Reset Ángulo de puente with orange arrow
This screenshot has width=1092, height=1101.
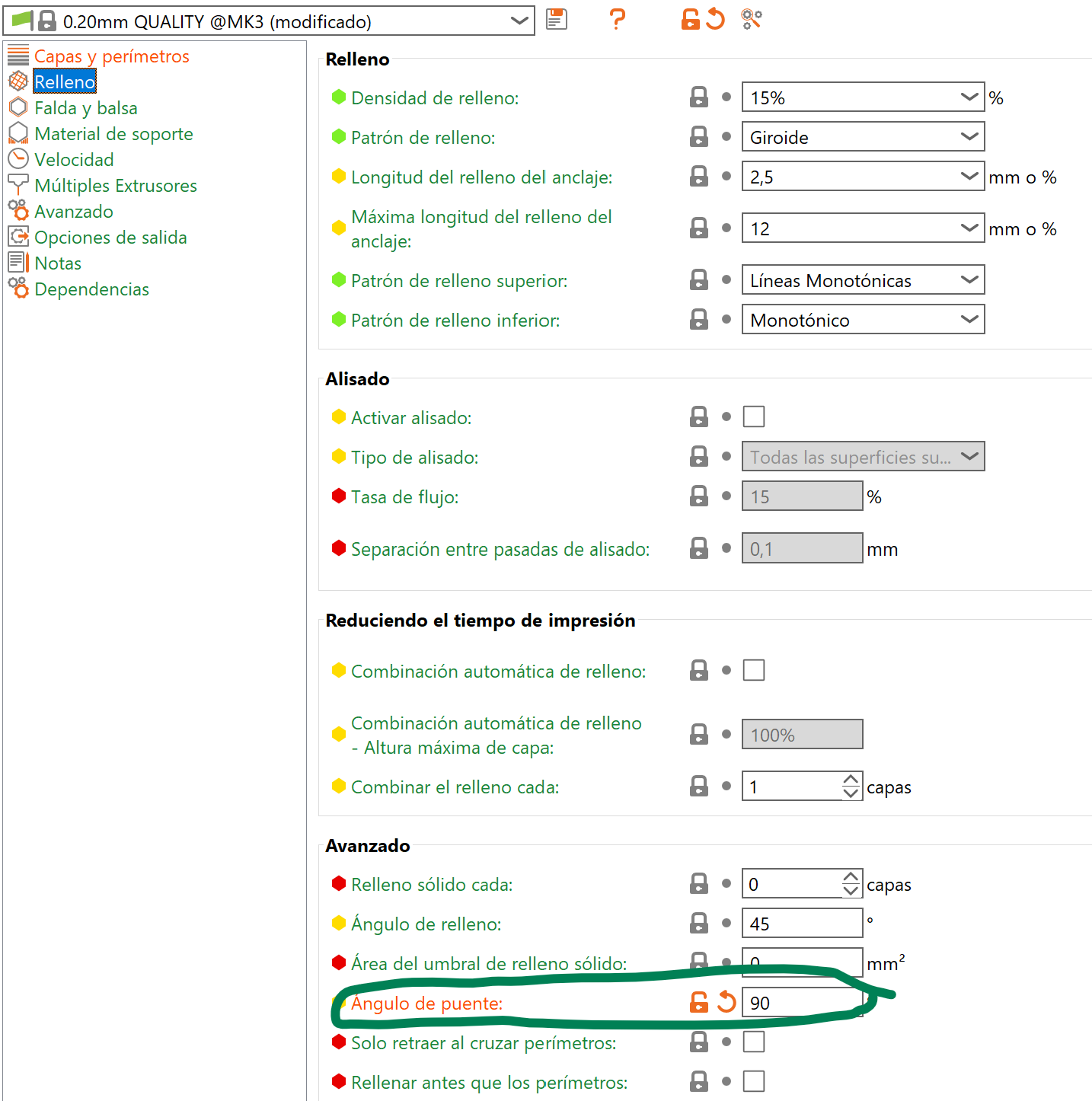(x=726, y=1002)
